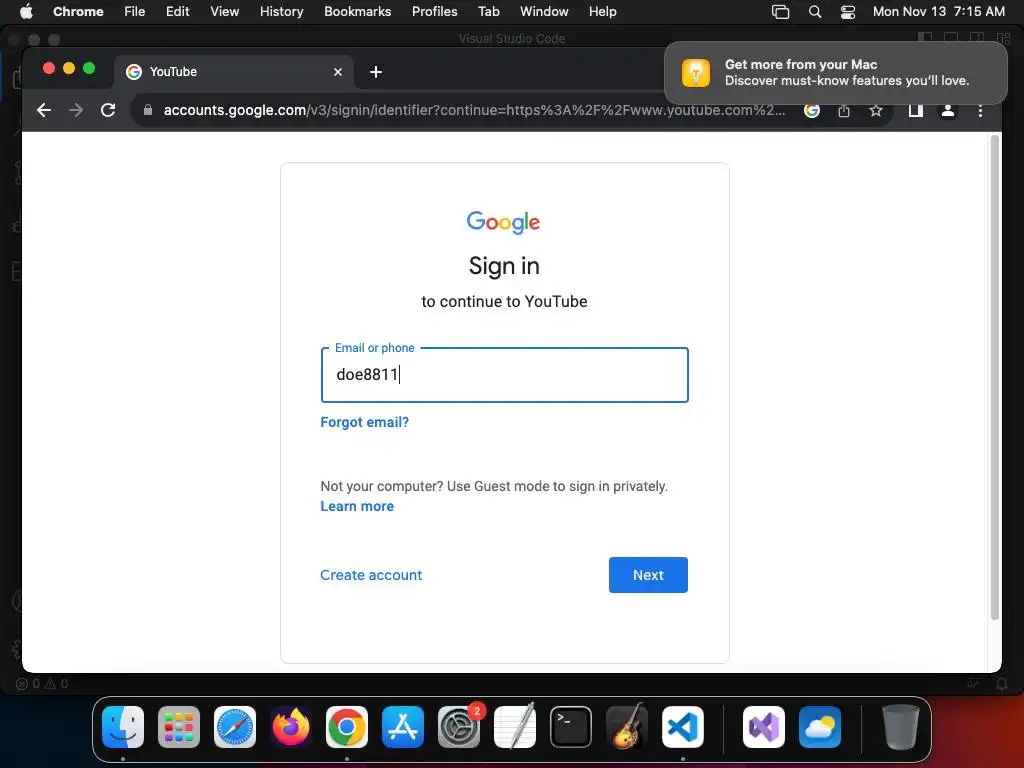Viewport: 1024px width, 768px height.
Task: Open the Profiles menu
Action: [434, 11]
